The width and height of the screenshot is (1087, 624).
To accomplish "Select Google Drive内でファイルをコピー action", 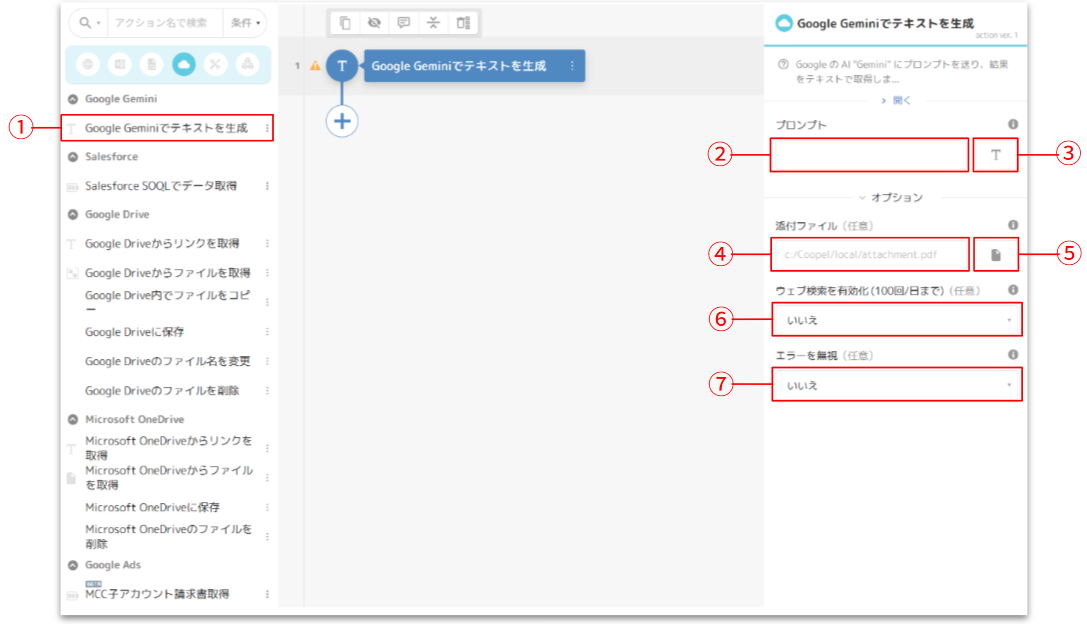I will [168, 302].
